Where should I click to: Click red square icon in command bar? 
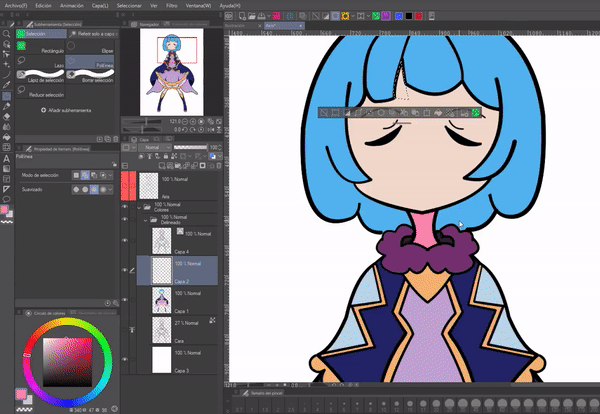(x=419, y=16)
